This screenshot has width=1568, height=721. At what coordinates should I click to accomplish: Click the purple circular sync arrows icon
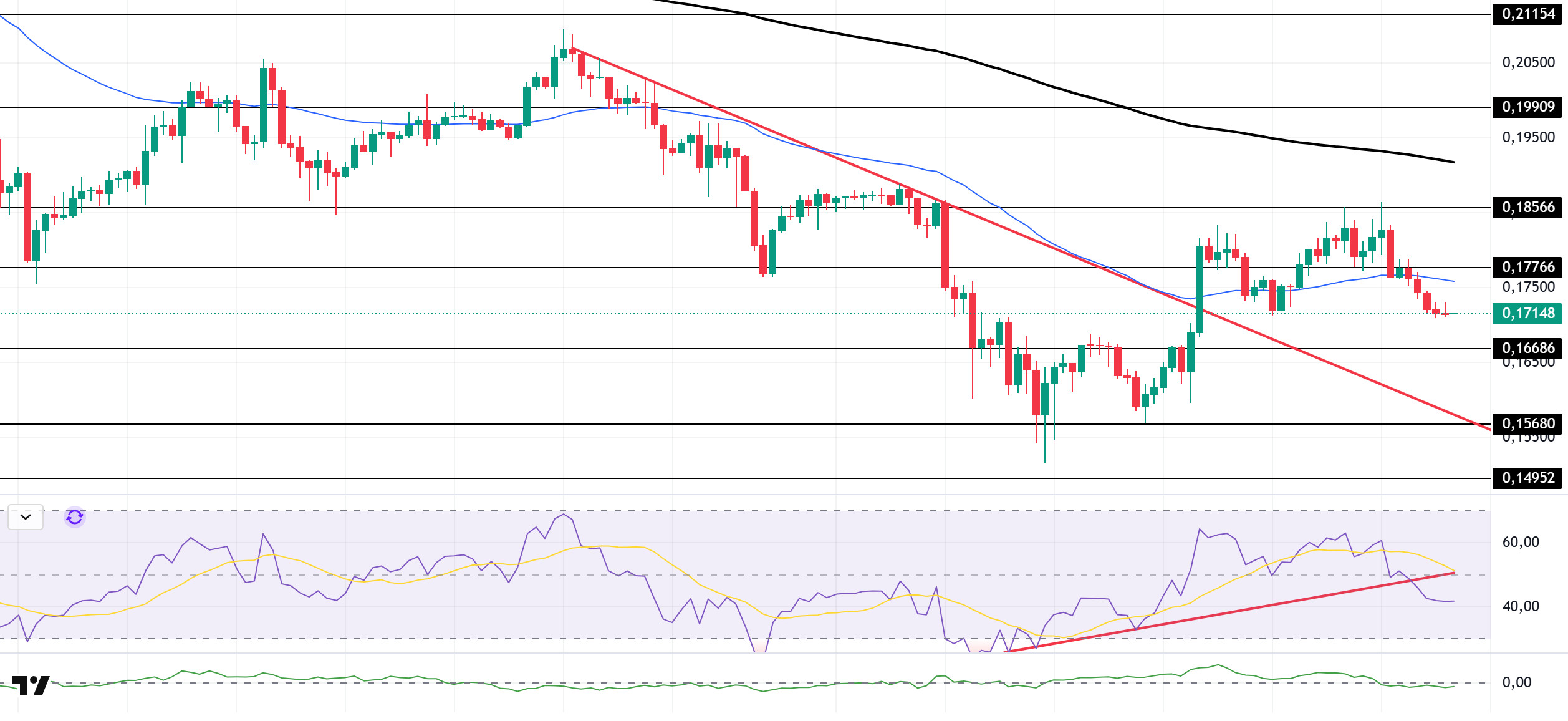click(75, 517)
